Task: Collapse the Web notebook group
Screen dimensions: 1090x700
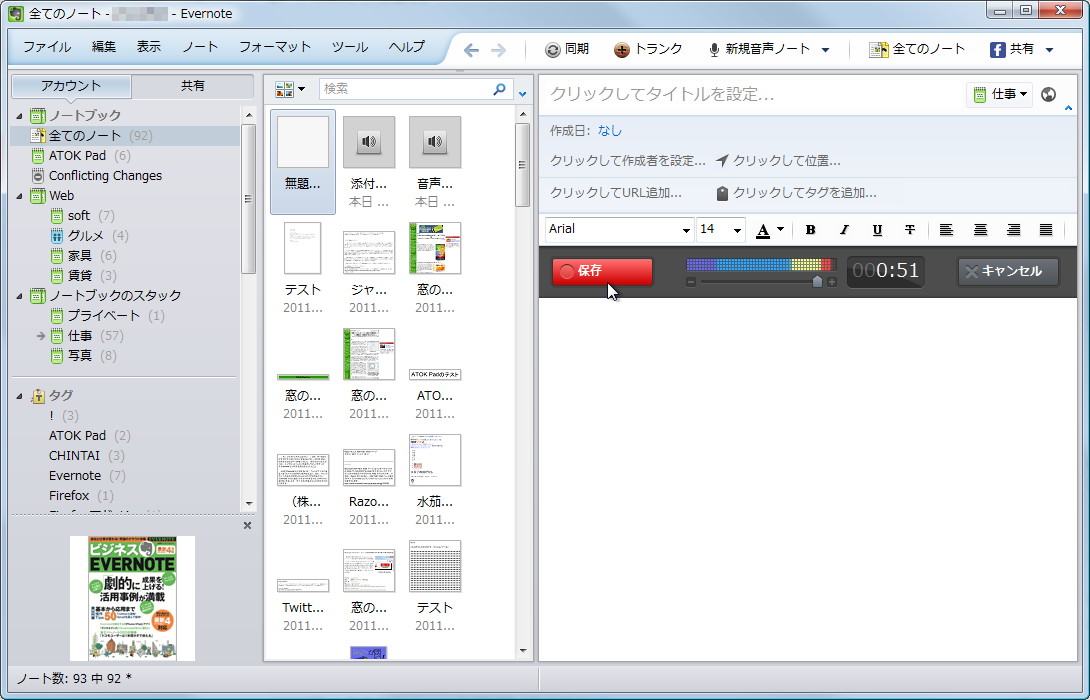Action: point(20,195)
